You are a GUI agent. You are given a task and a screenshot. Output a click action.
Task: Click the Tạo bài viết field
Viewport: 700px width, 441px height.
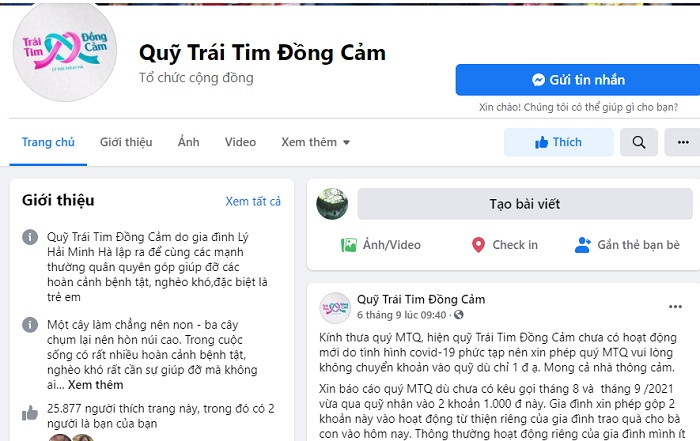(525, 204)
